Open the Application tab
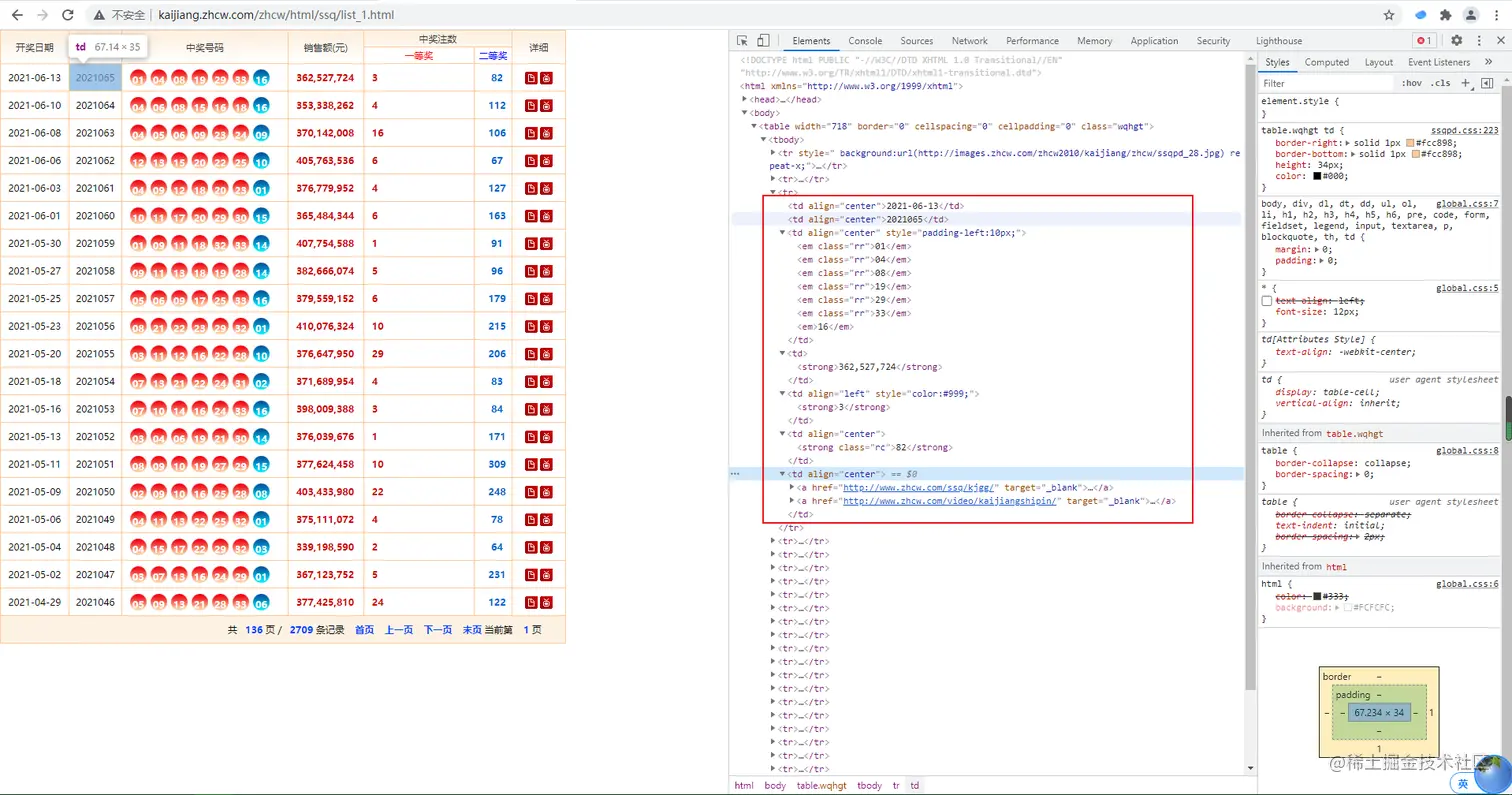The image size is (1512, 795). 1154,41
